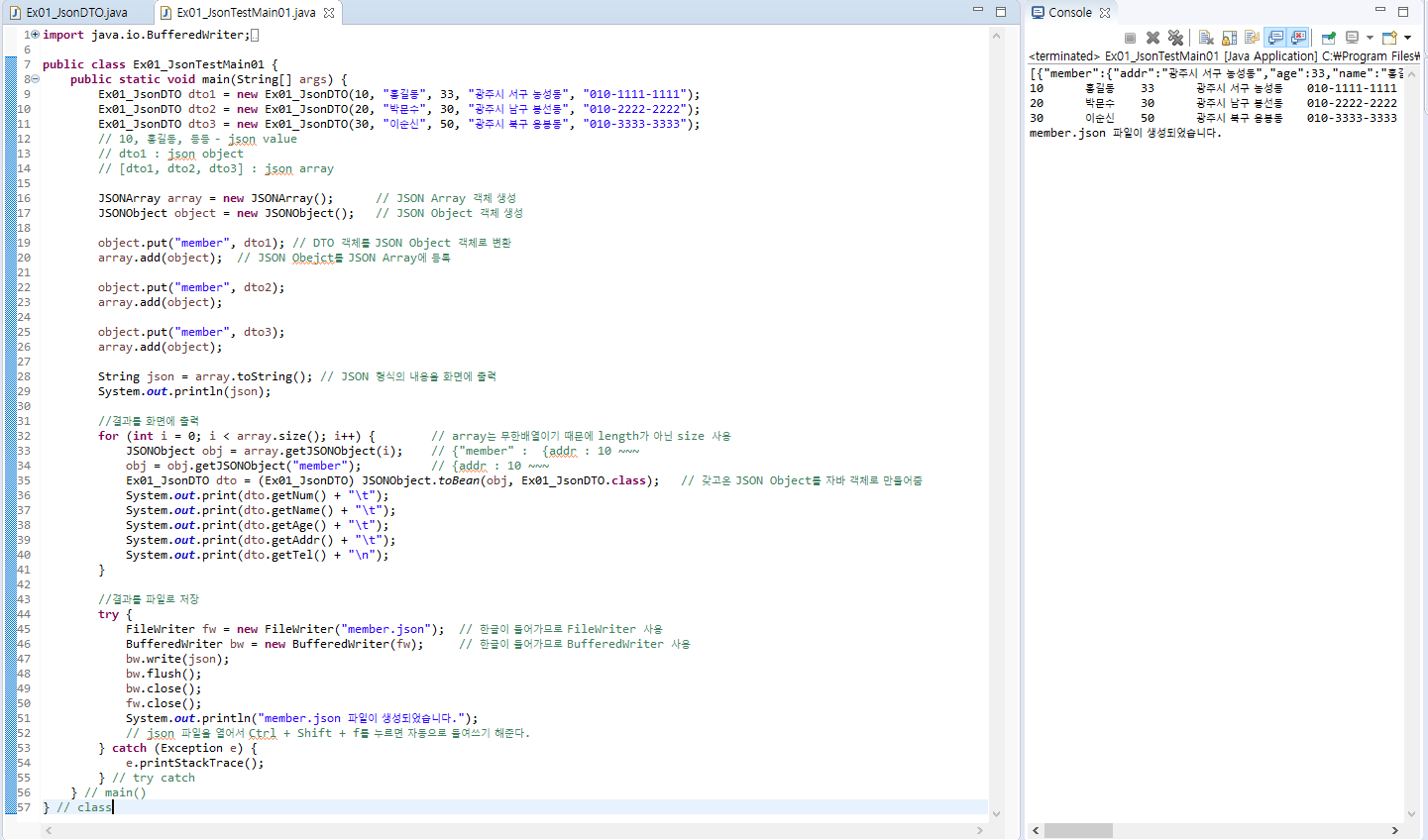Toggle show console when standard error changes

(1298, 38)
